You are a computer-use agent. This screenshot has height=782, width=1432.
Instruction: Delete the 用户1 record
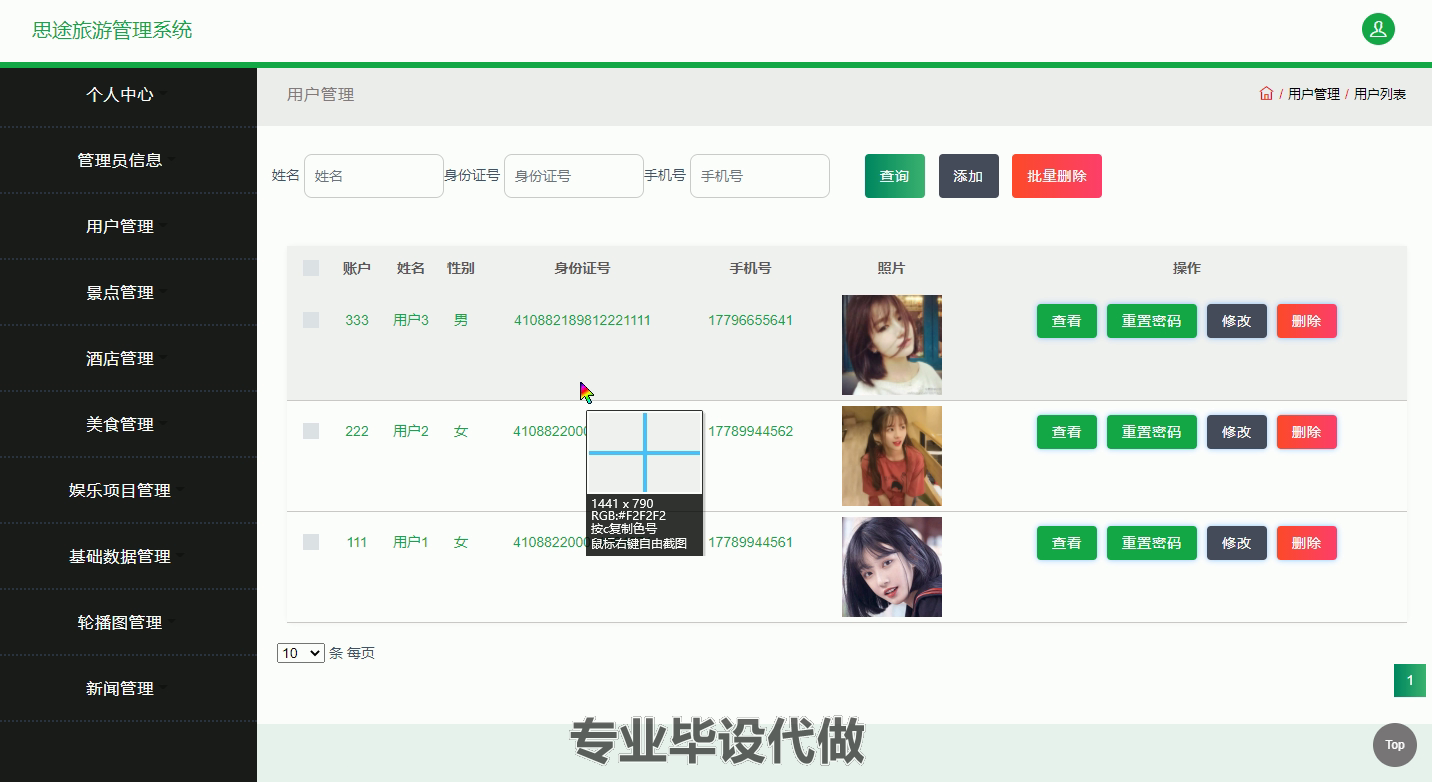[1307, 543]
